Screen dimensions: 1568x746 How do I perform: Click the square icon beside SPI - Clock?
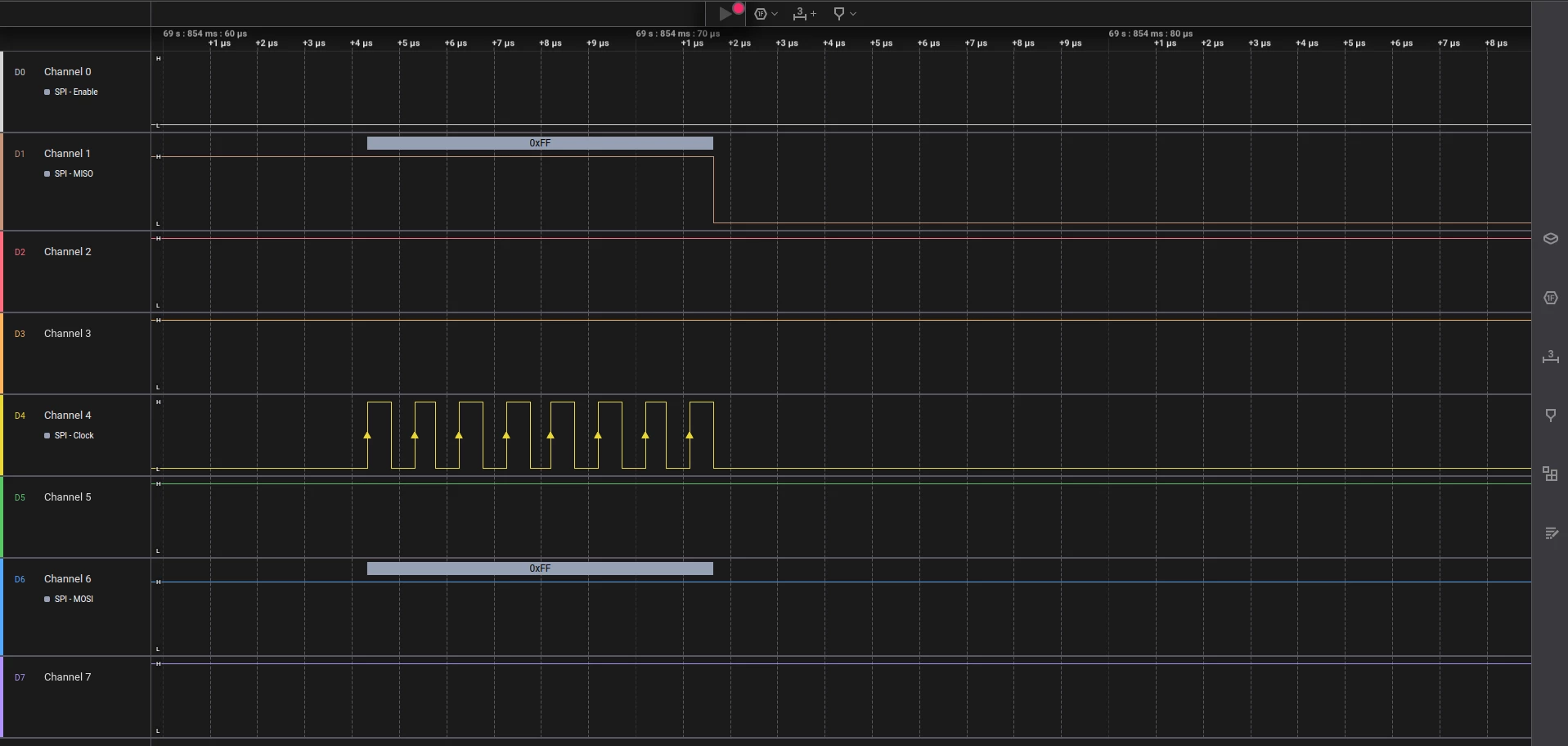pyautogui.click(x=47, y=436)
